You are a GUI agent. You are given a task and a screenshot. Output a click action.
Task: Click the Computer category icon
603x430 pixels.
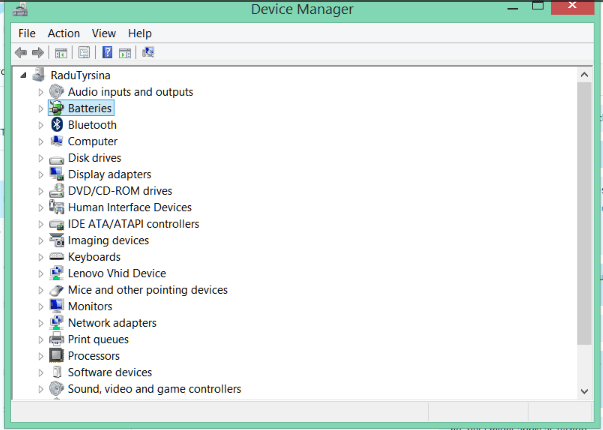(57, 141)
